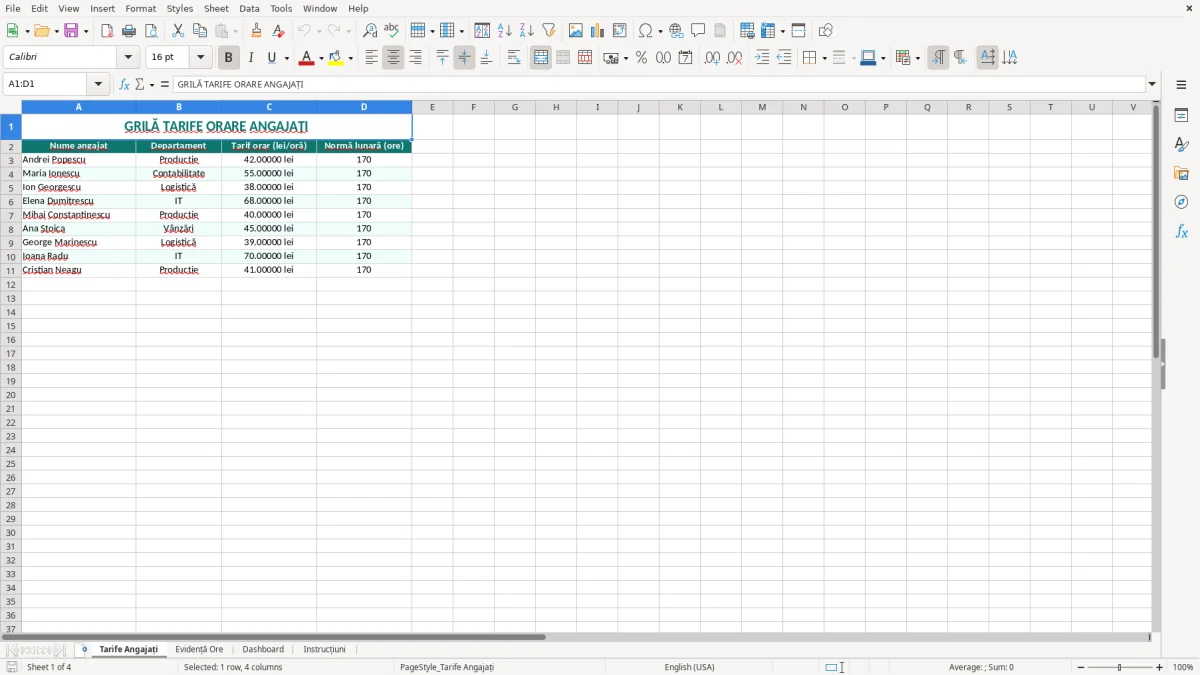Click the Sort Descending icon
The height and width of the screenshot is (675, 1200).
527,31
